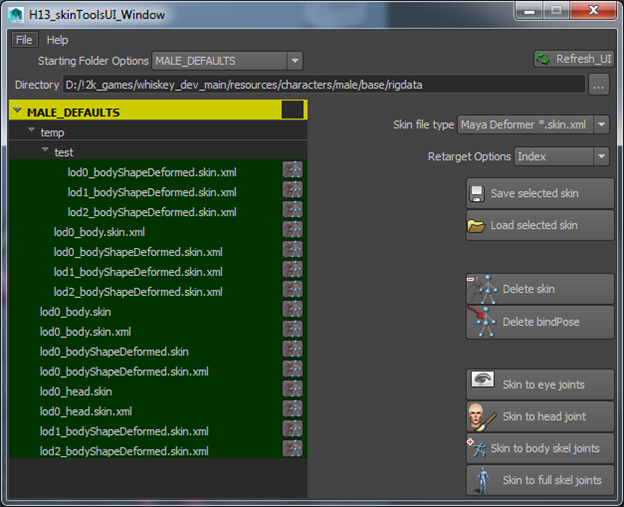The width and height of the screenshot is (624, 507).
Task: Click the skin icon beside lod0_bodyShapeDeformed.skin
Action: coord(292,349)
